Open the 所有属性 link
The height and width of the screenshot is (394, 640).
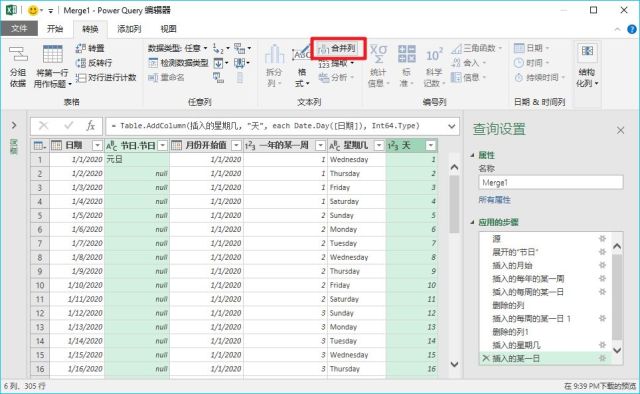pos(494,200)
